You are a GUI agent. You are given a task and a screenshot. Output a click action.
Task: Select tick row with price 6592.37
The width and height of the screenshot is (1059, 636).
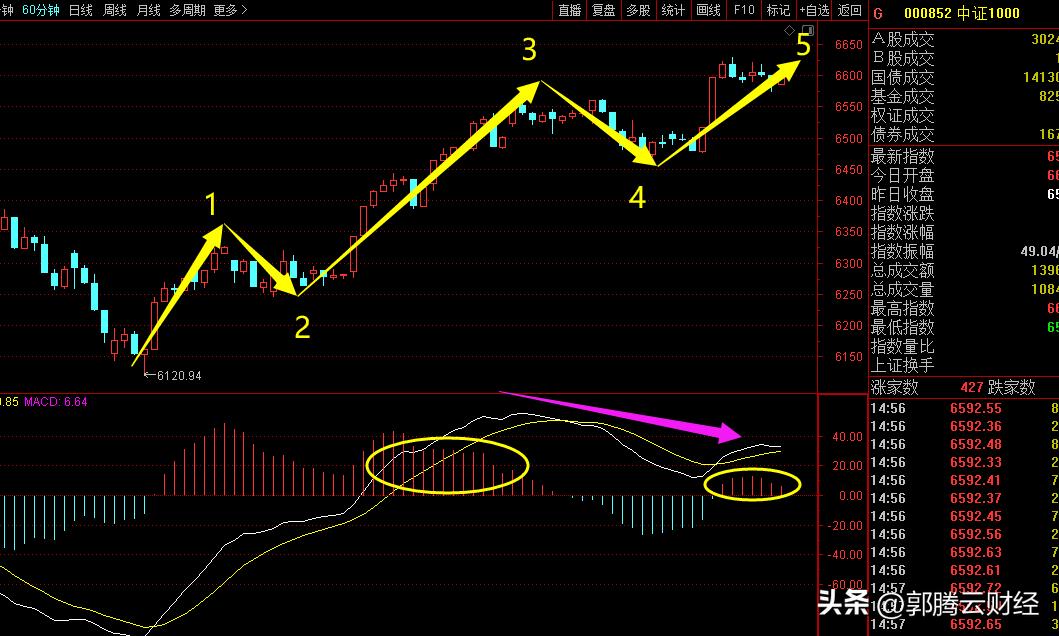[x=964, y=498]
